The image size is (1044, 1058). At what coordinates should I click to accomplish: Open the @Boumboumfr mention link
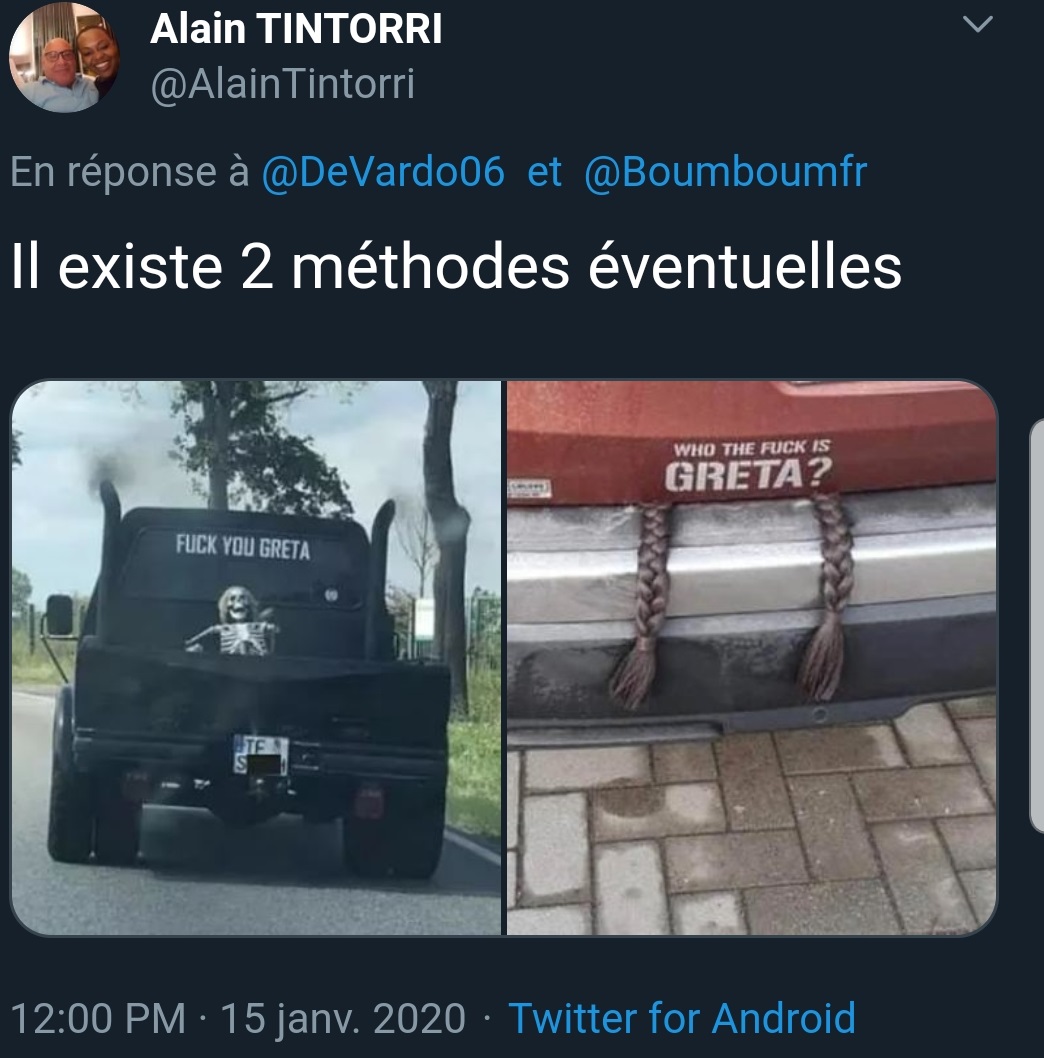[725, 171]
